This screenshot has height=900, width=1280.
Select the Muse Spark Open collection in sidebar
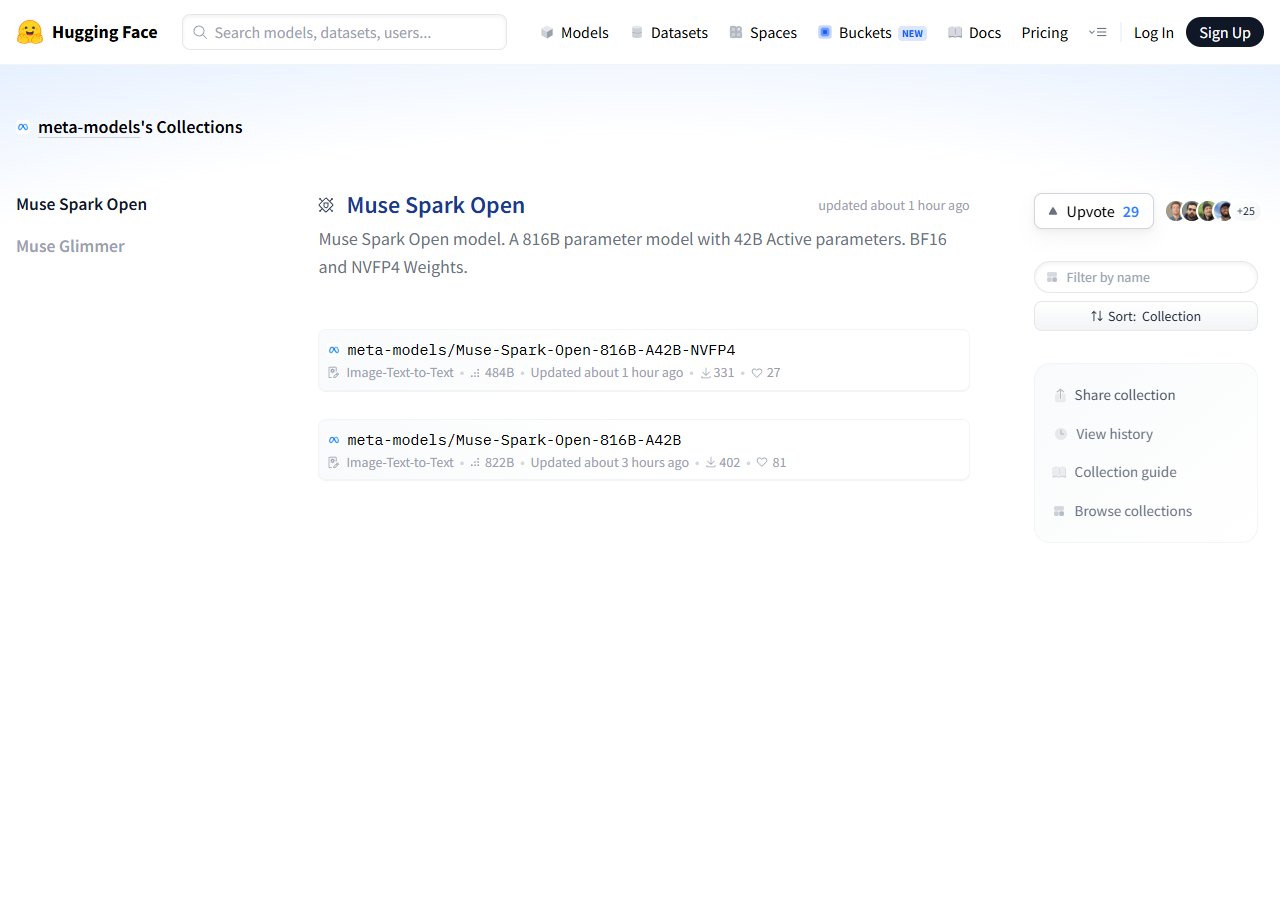82,204
